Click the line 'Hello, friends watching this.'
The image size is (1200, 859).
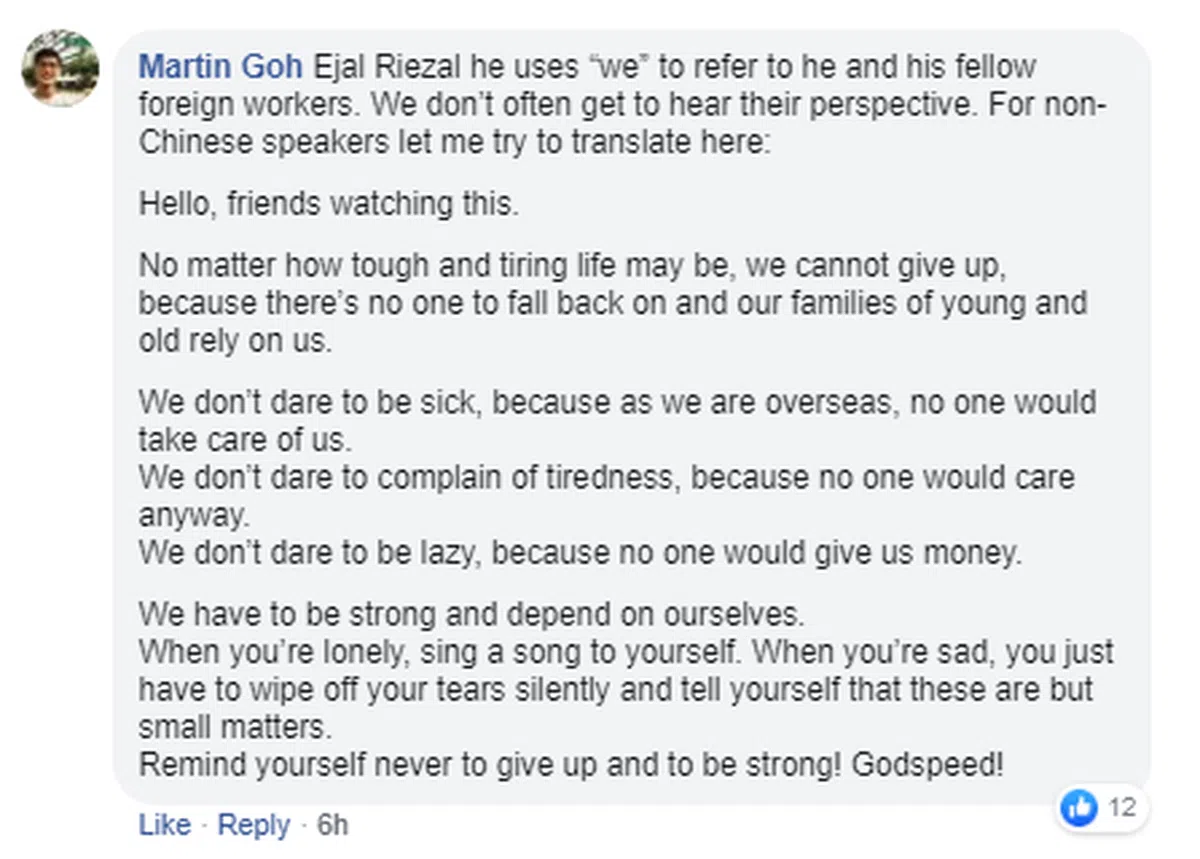pyautogui.click(x=329, y=204)
